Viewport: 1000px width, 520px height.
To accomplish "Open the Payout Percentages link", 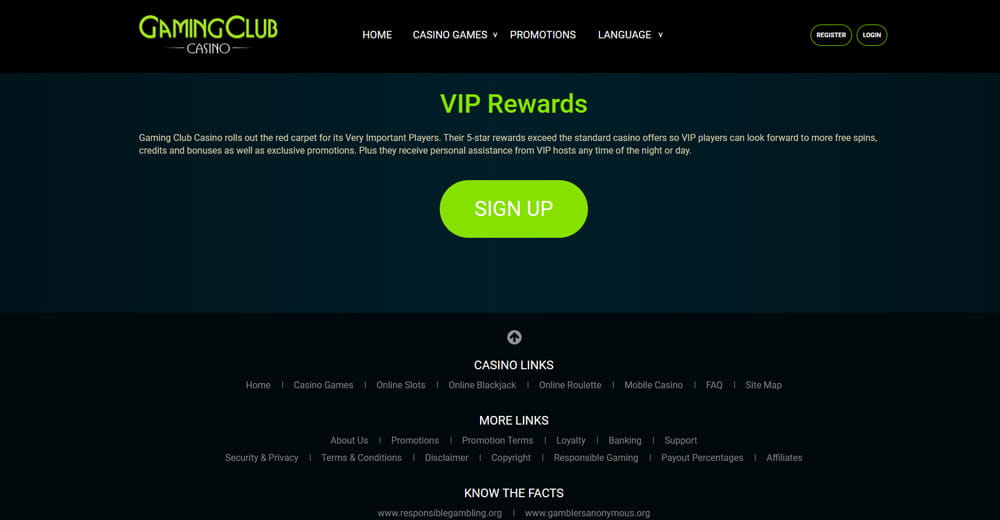I will coord(702,457).
